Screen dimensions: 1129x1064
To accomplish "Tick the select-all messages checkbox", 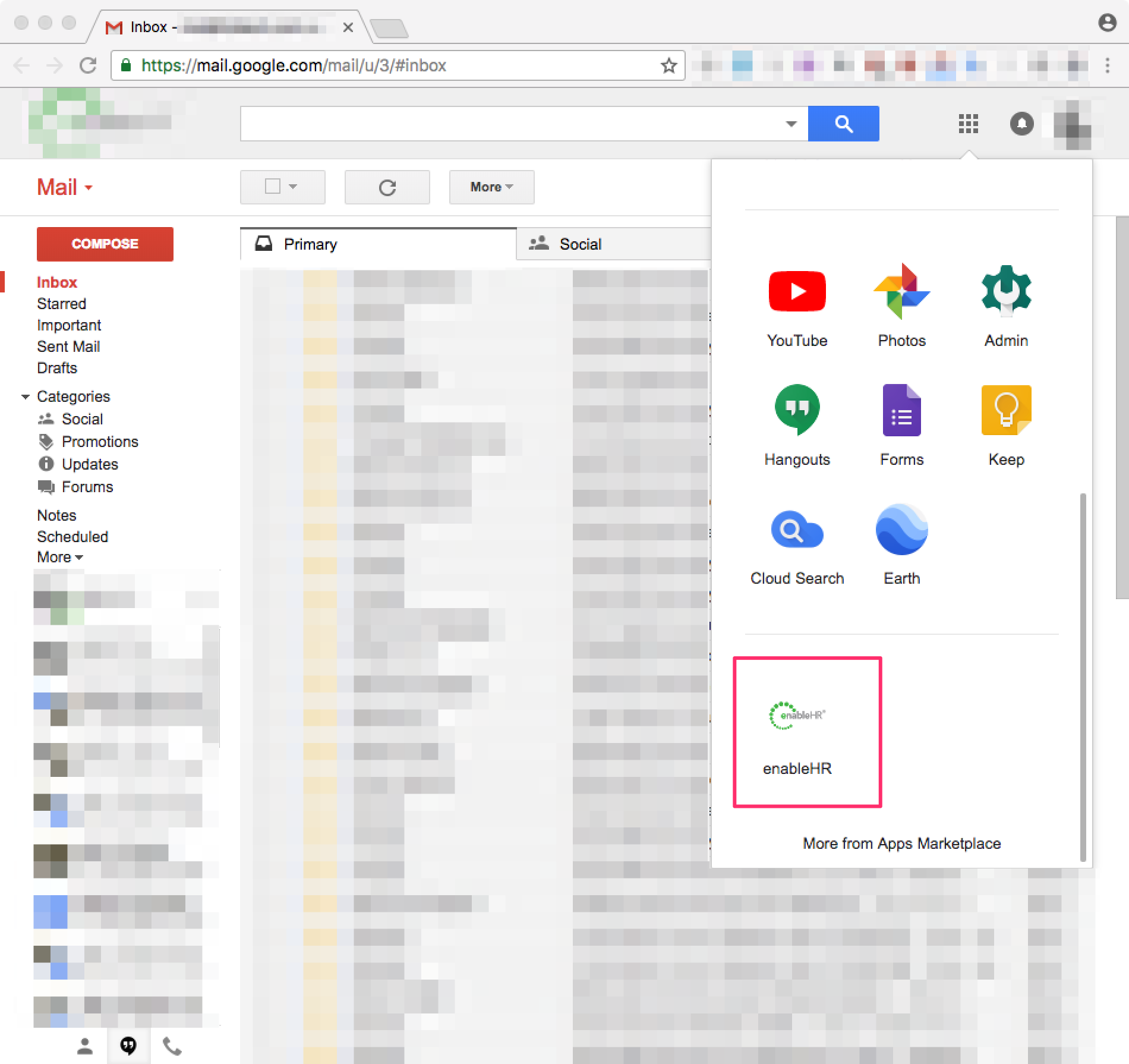I will (273, 186).
